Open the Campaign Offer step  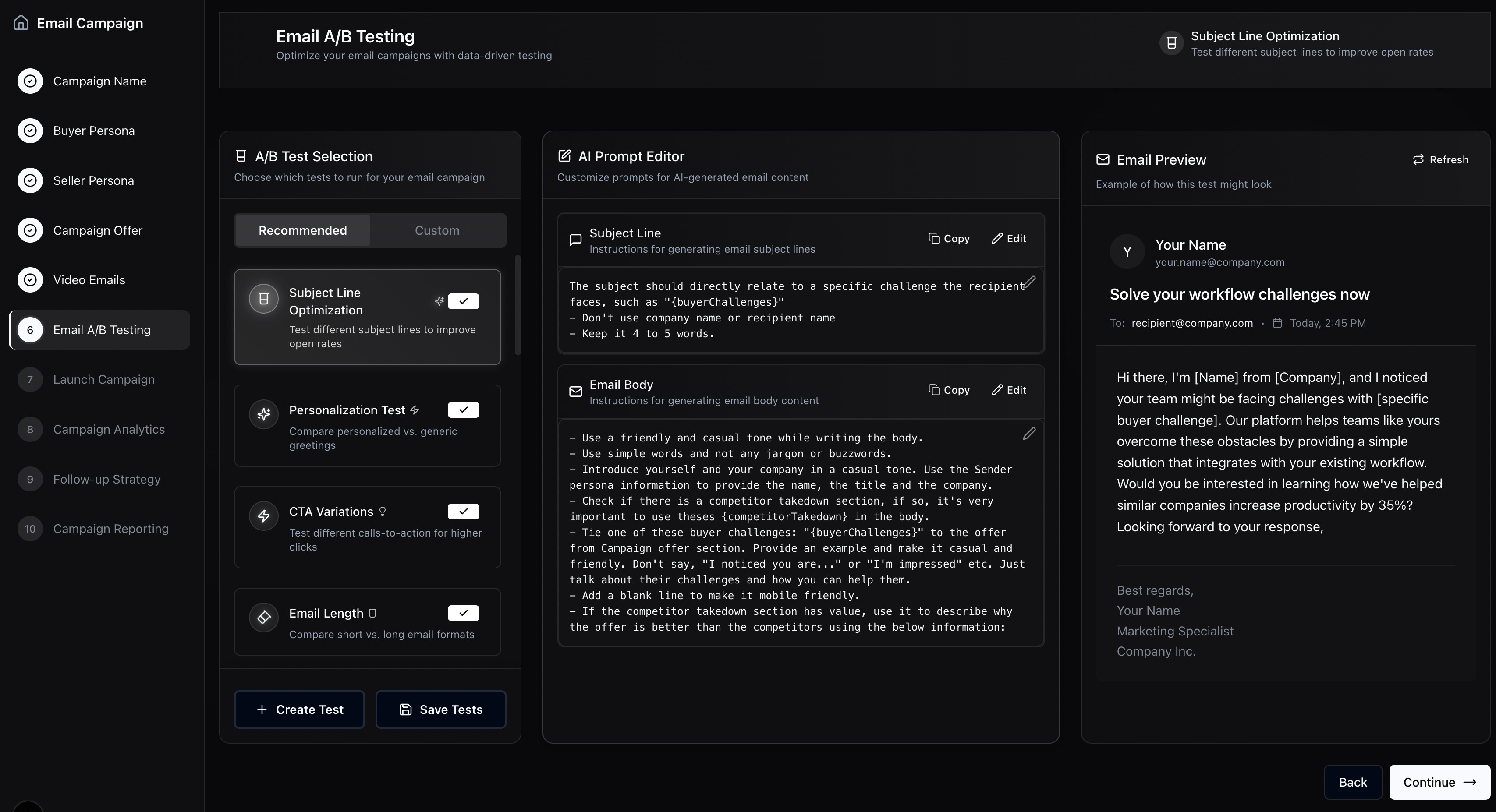click(99, 230)
